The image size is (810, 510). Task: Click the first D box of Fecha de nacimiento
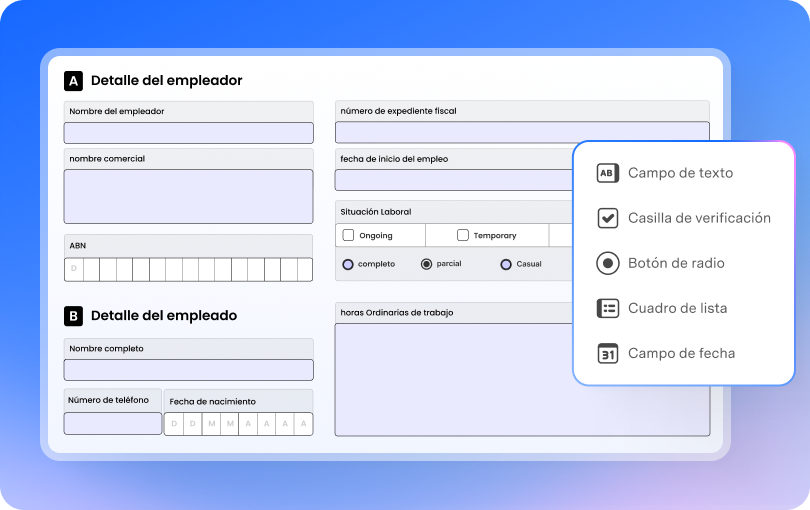click(x=174, y=424)
